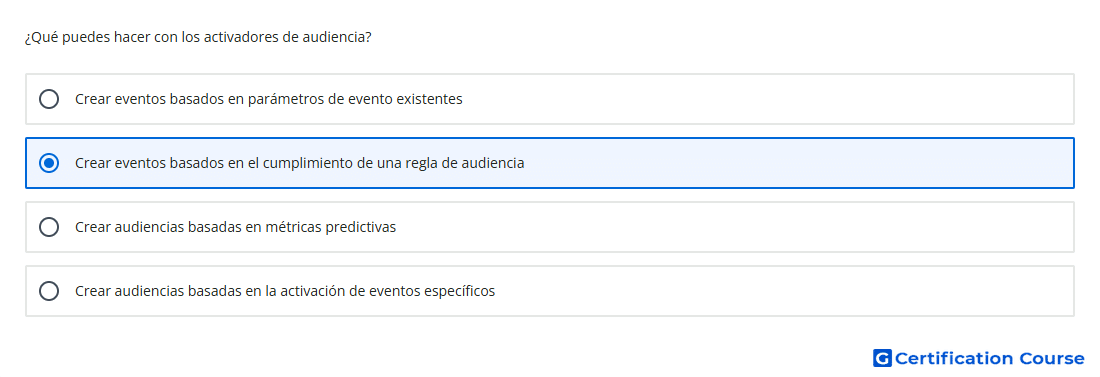The height and width of the screenshot is (377, 1100).
Task: Click the blue G logo icon
Action: click(x=882, y=358)
